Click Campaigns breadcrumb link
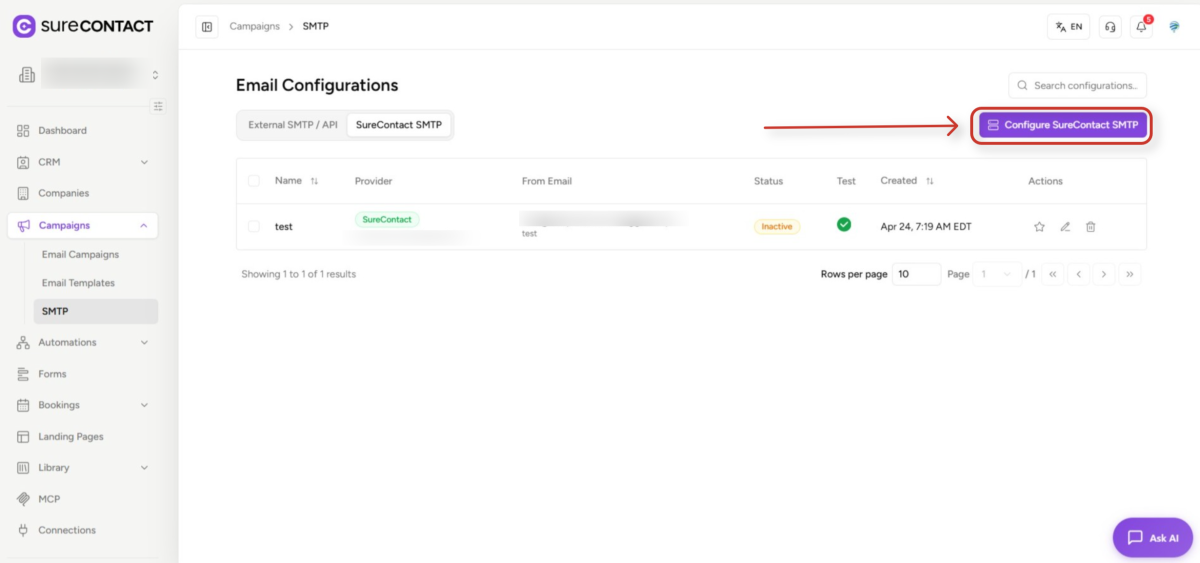 tap(254, 26)
